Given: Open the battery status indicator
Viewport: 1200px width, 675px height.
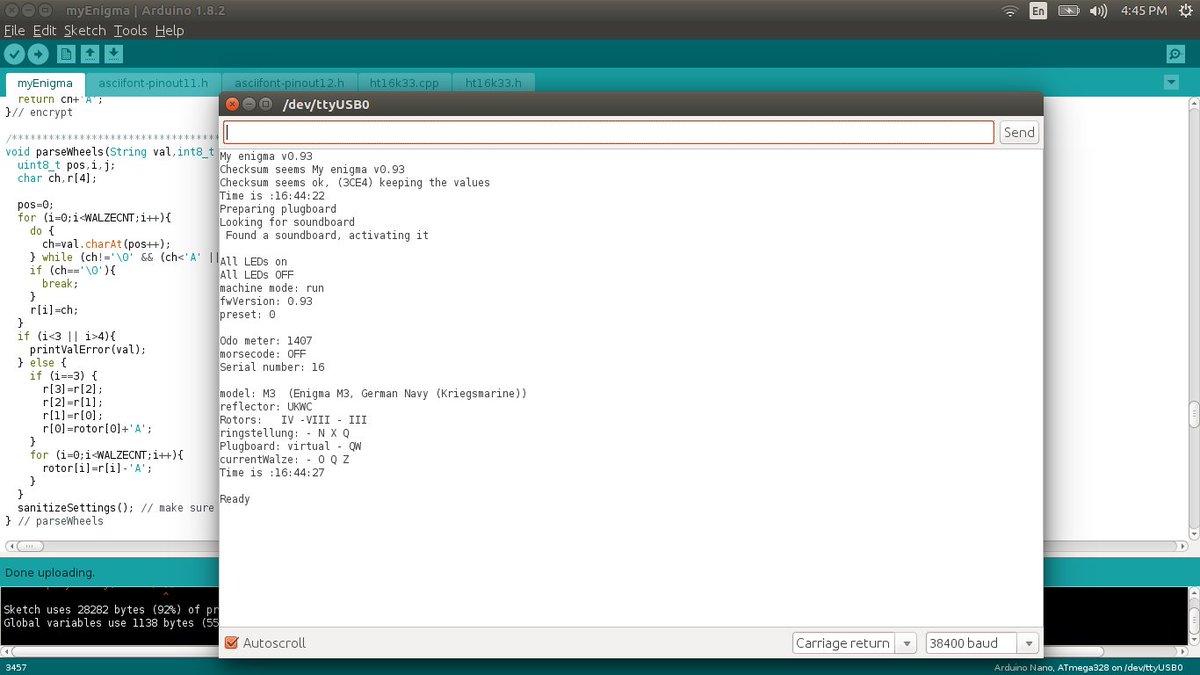Looking at the screenshot, I should coord(1069,11).
